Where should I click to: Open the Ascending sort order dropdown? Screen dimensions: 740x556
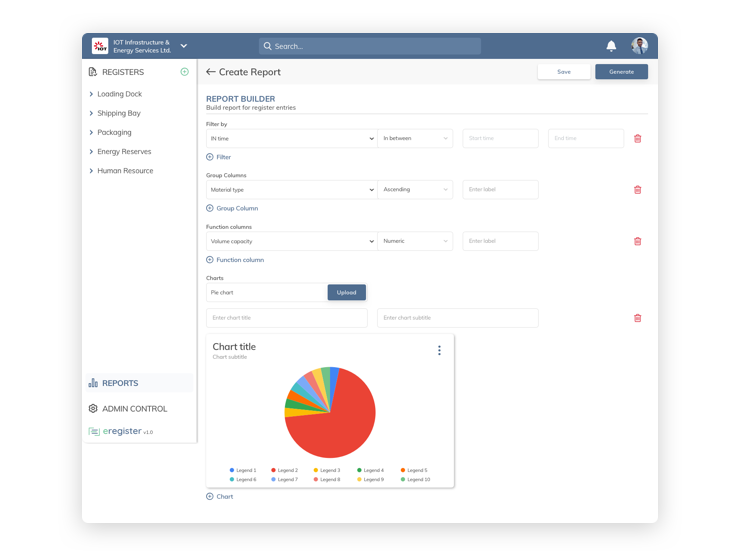tap(415, 190)
